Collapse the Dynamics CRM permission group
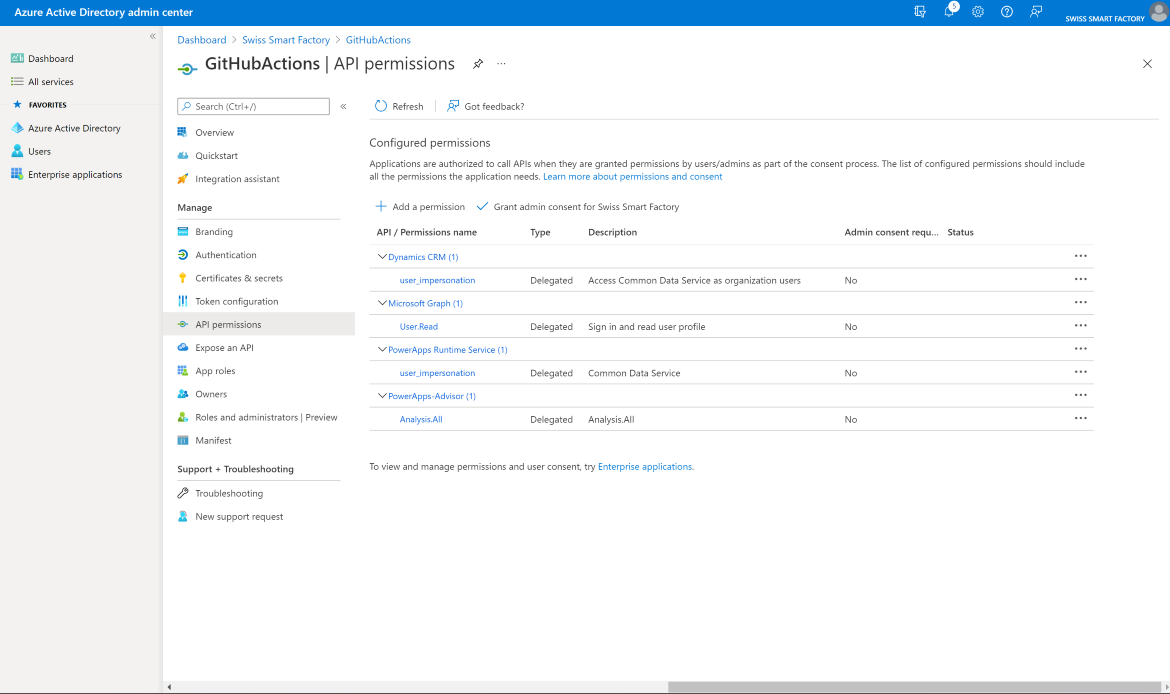 point(382,257)
